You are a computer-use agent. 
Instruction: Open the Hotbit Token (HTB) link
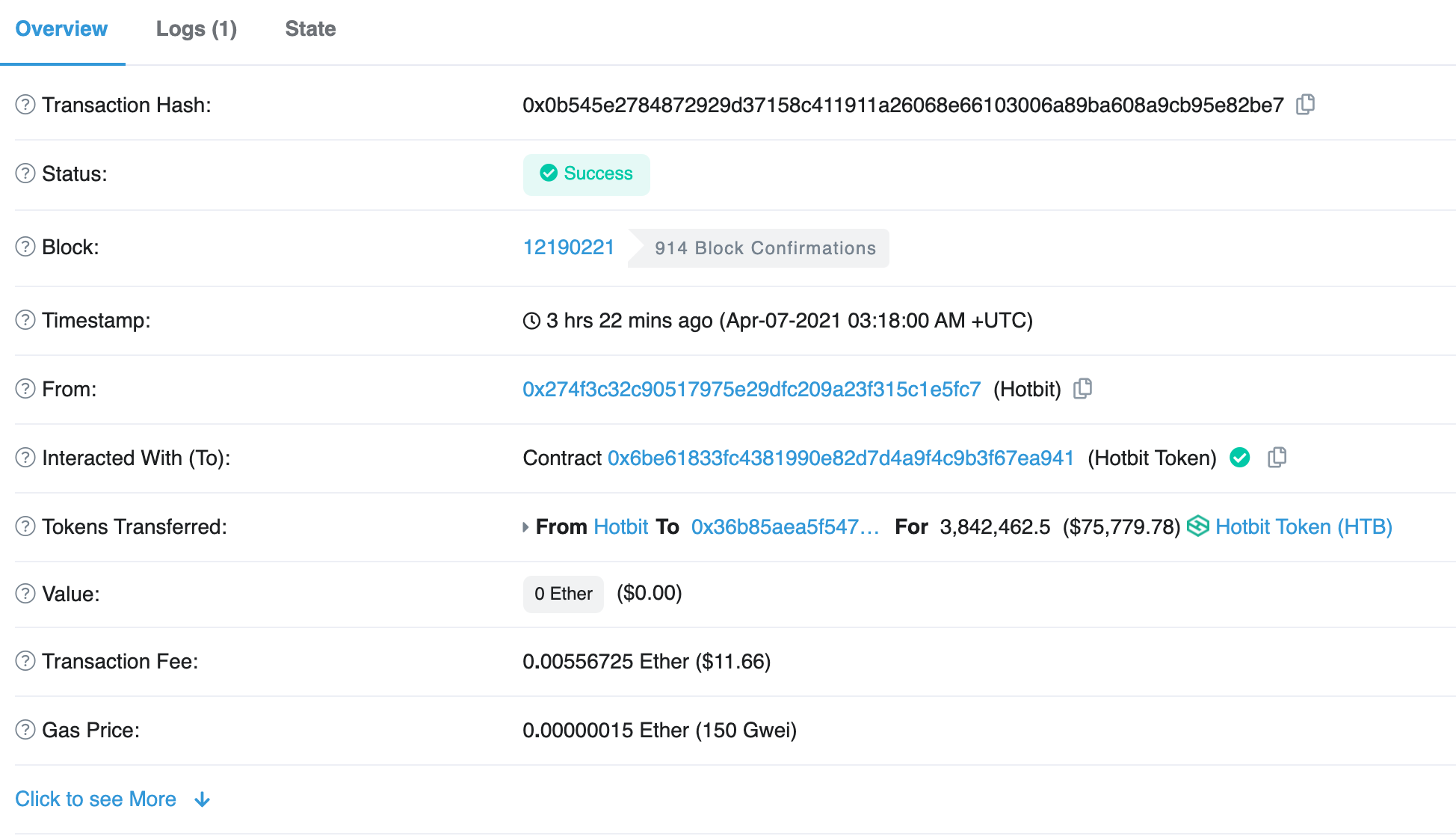click(x=1304, y=526)
